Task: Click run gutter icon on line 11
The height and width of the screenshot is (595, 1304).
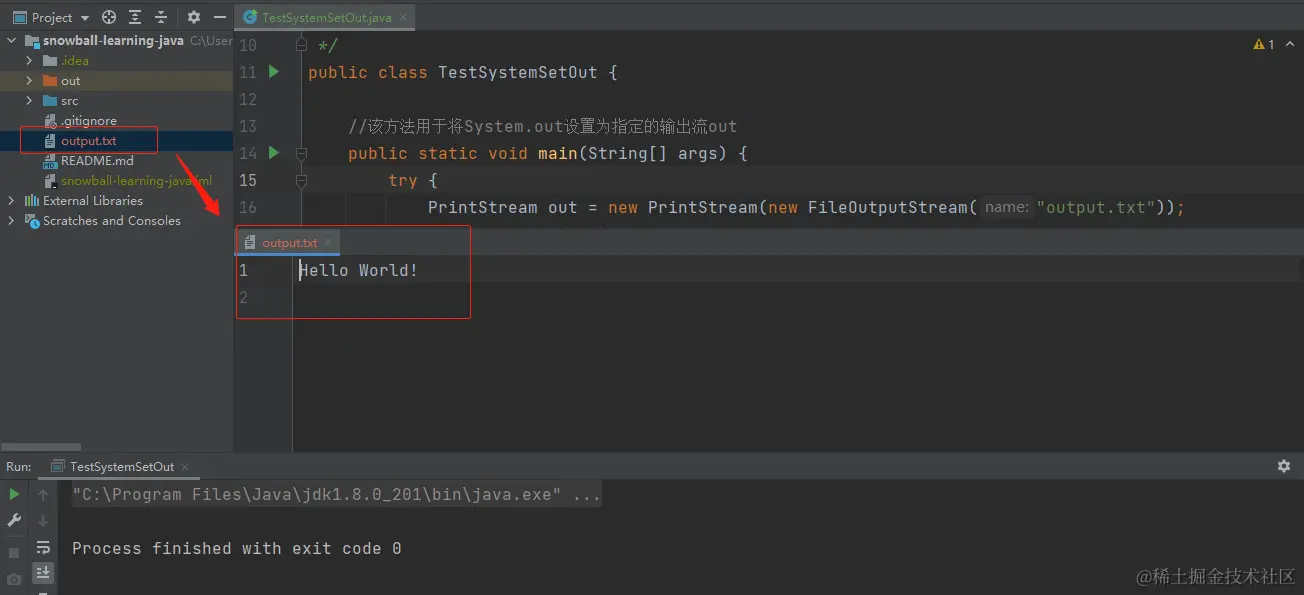Action: pos(273,72)
